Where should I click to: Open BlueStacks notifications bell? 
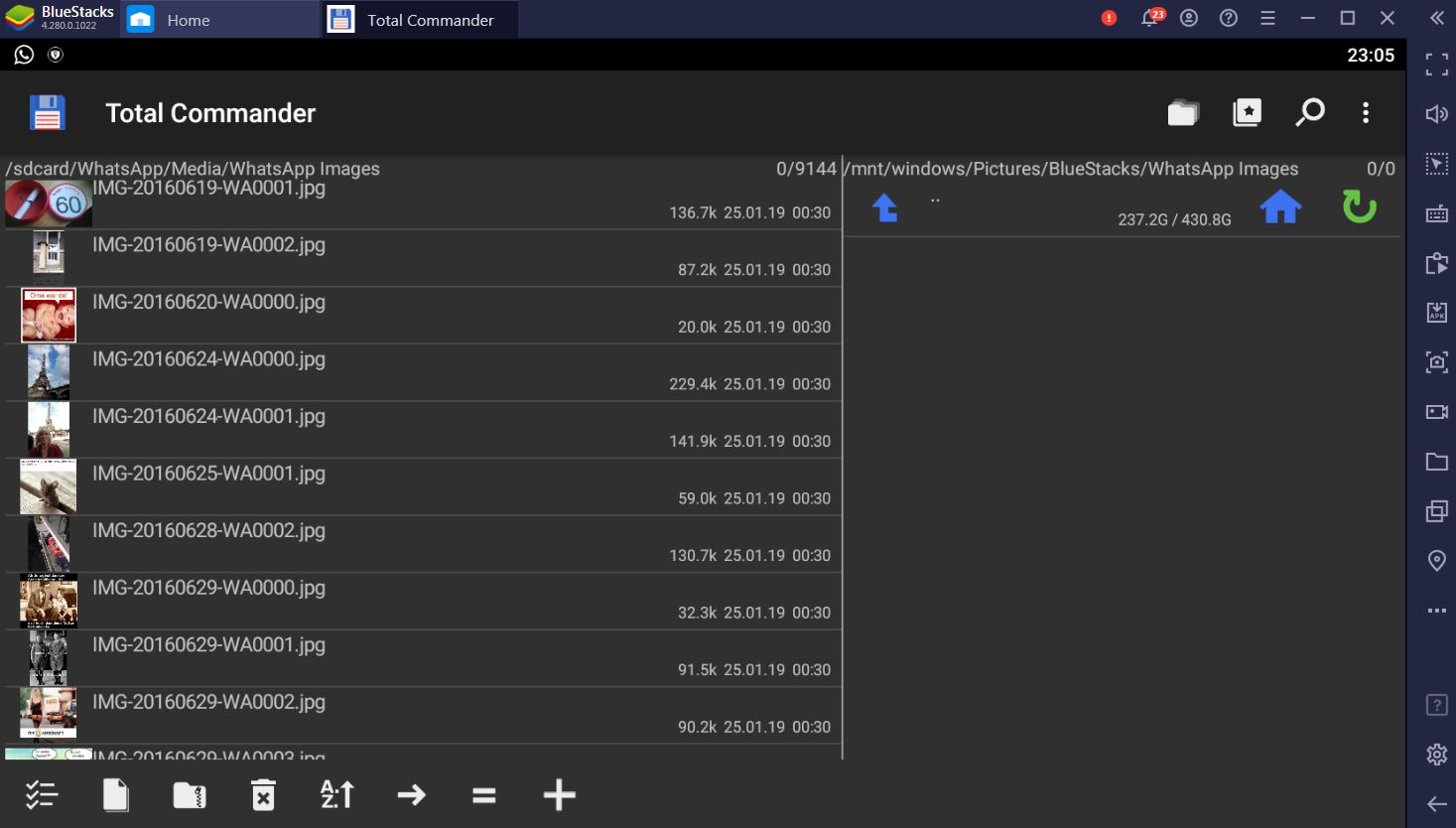pyautogui.click(x=1150, y=18)
